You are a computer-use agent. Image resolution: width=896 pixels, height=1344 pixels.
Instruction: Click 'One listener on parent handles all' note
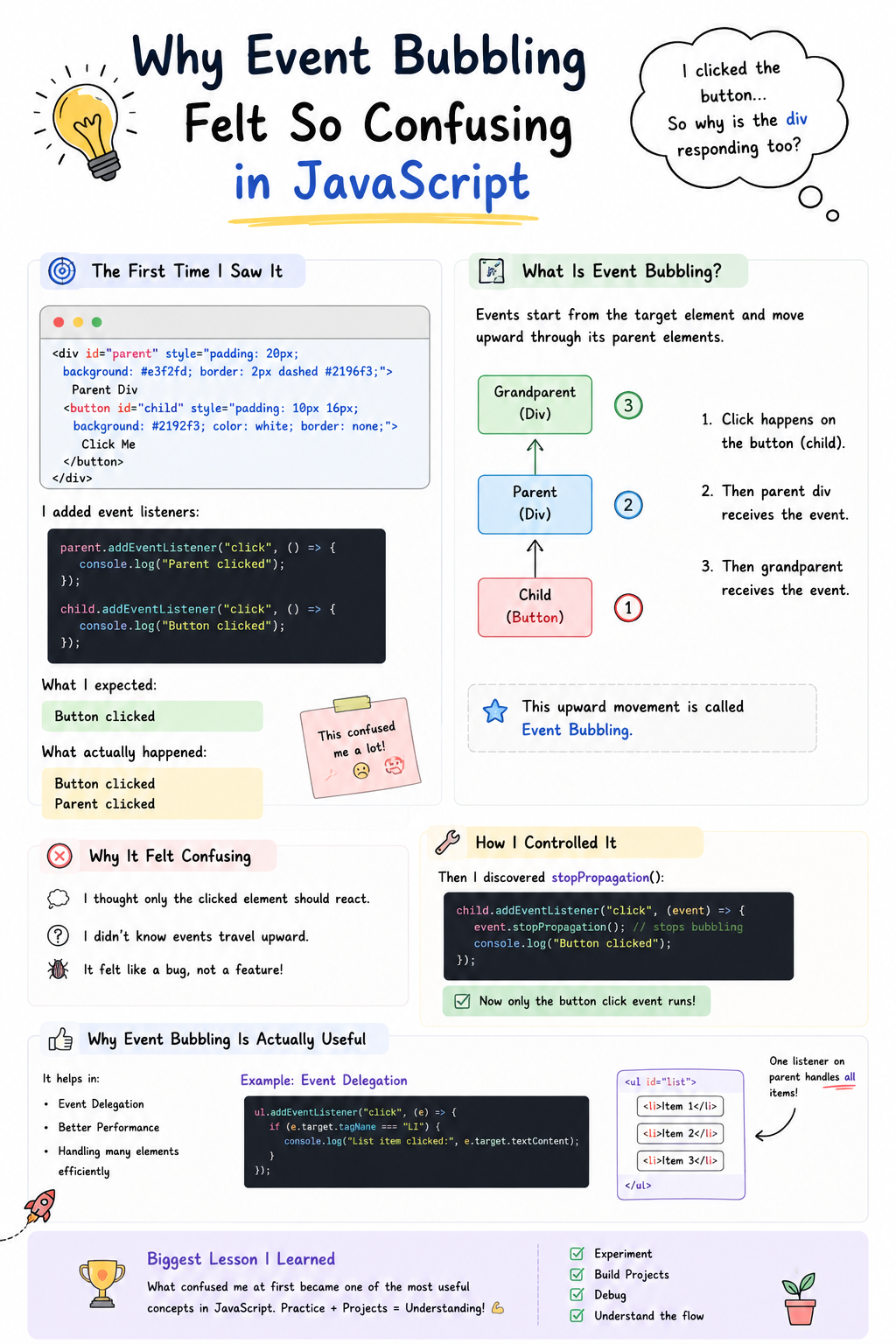tap(812, 1077)
